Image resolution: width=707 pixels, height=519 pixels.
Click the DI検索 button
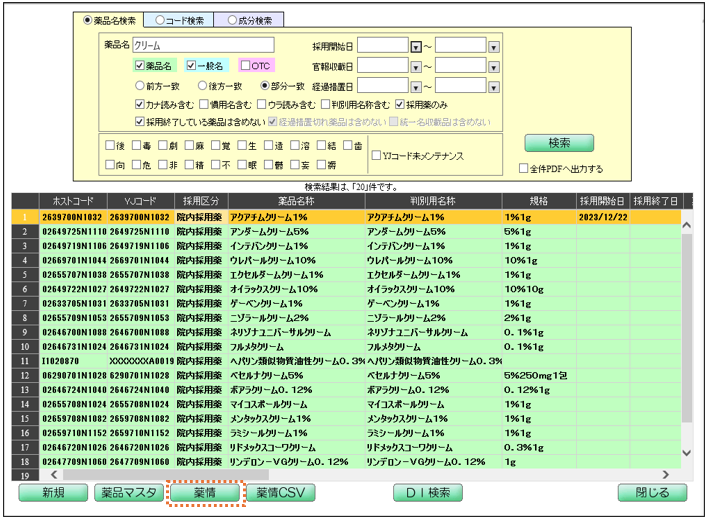pos(427,493)
